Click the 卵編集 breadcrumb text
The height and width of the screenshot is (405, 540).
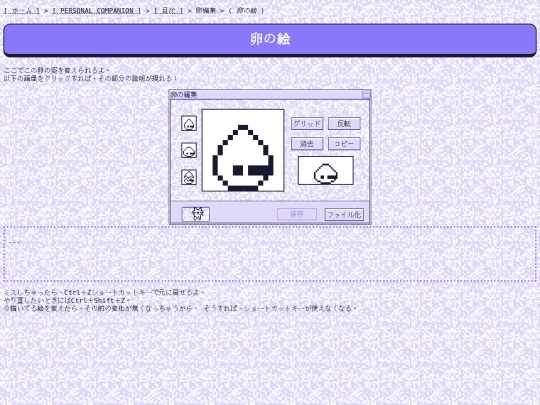(206, 11)
